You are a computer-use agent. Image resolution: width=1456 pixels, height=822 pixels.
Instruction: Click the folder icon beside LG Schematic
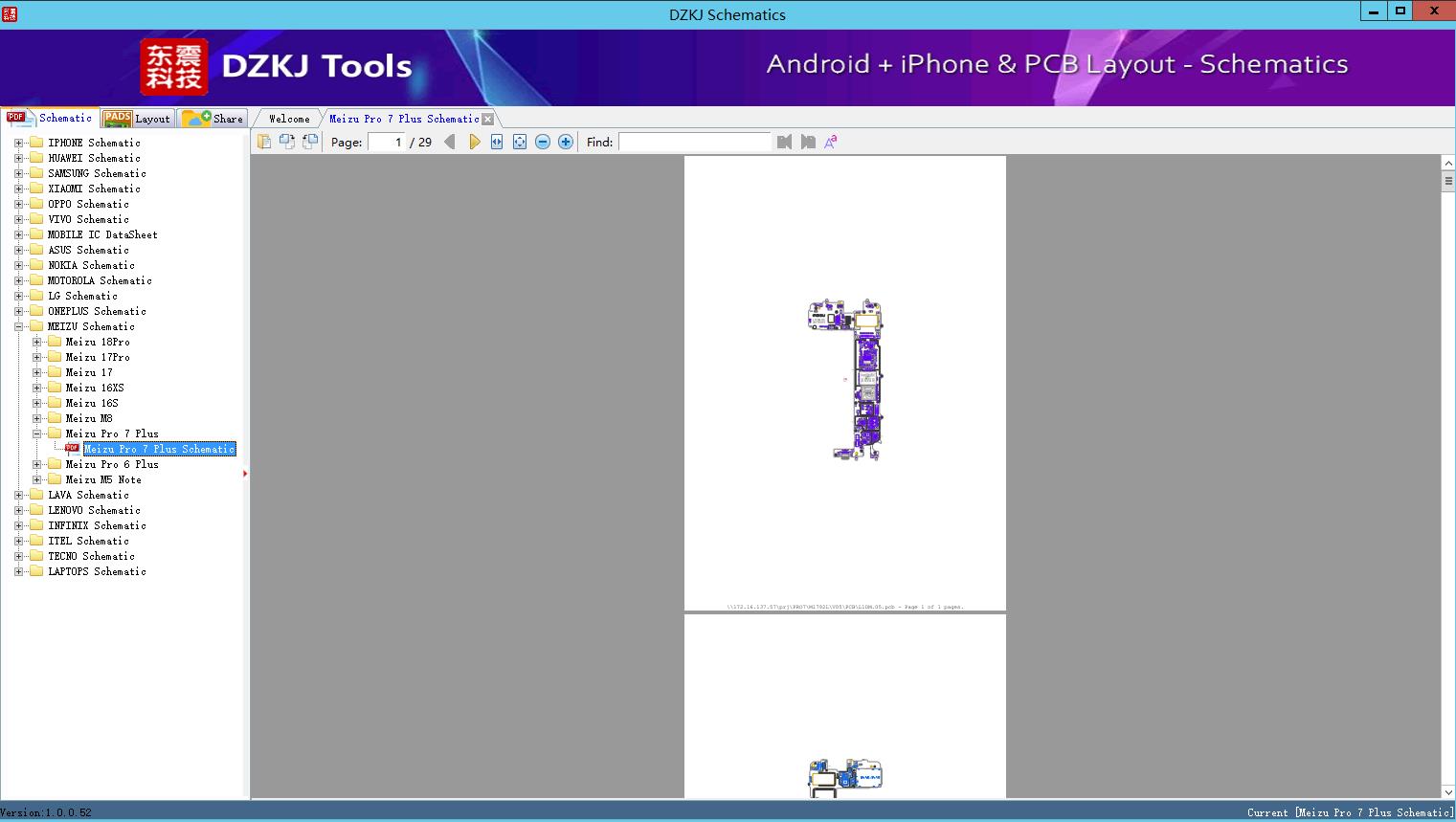(x=36, y=296)
